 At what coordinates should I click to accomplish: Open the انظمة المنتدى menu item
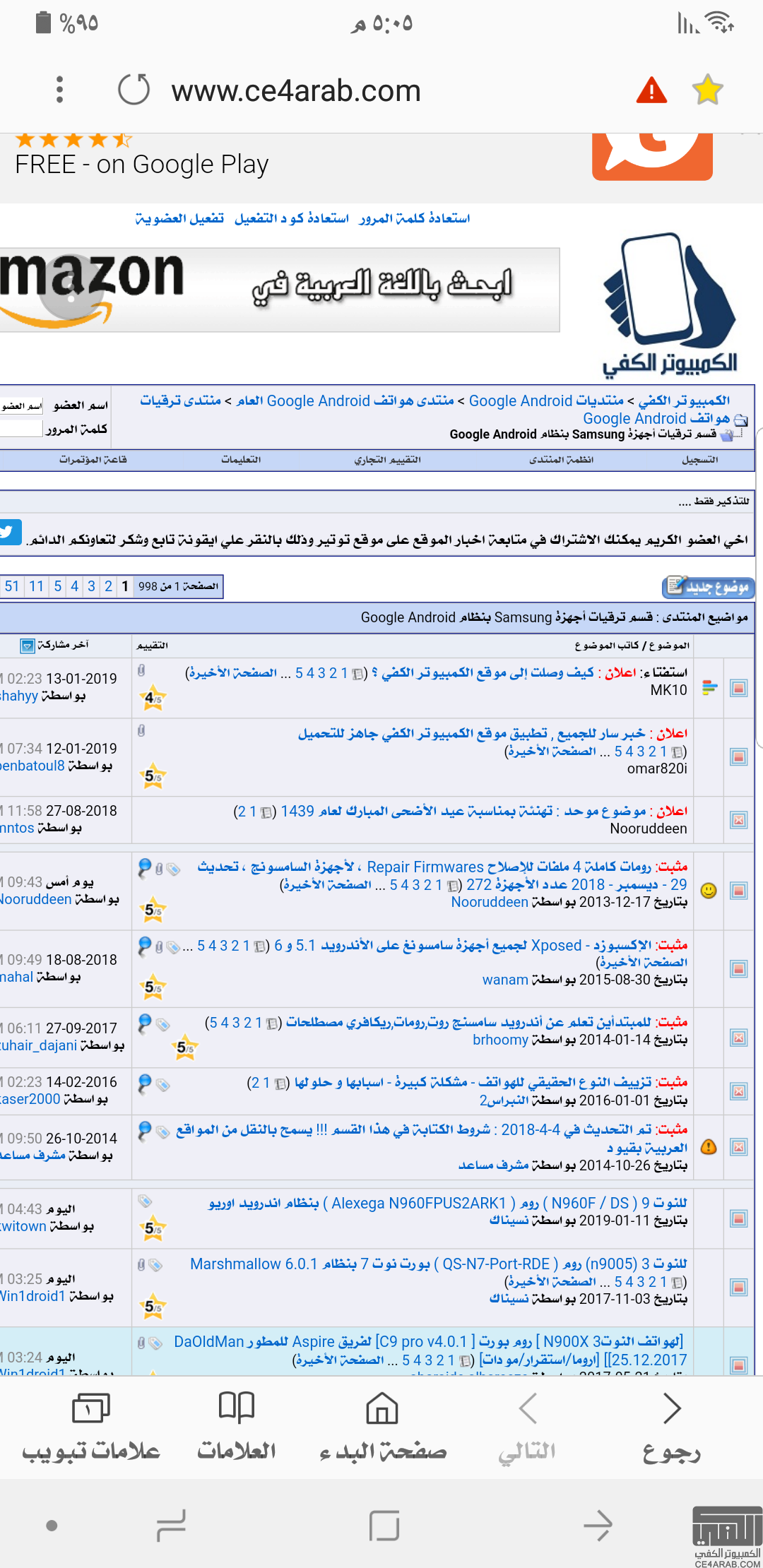point(562,460)
